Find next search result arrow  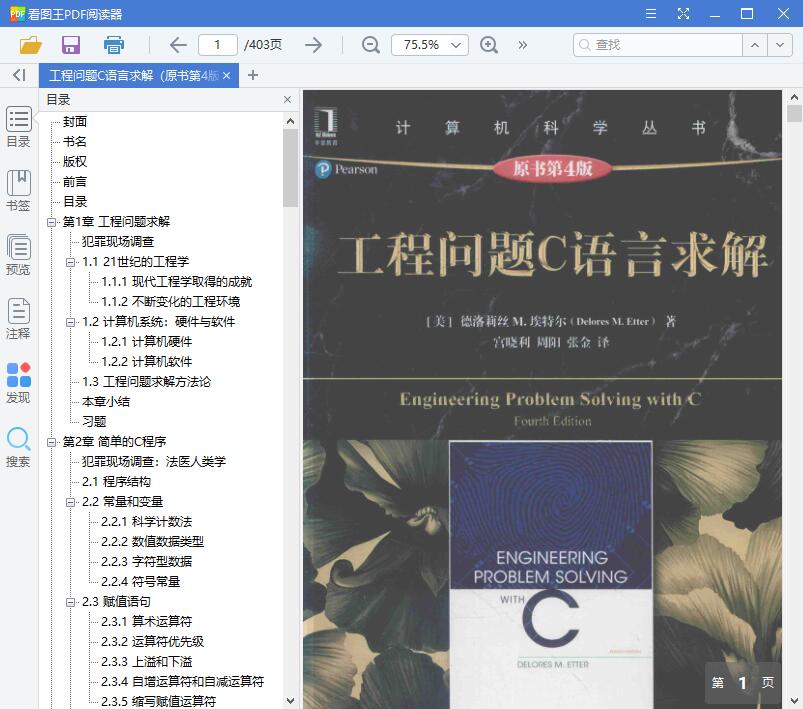[x=780, y=45]
